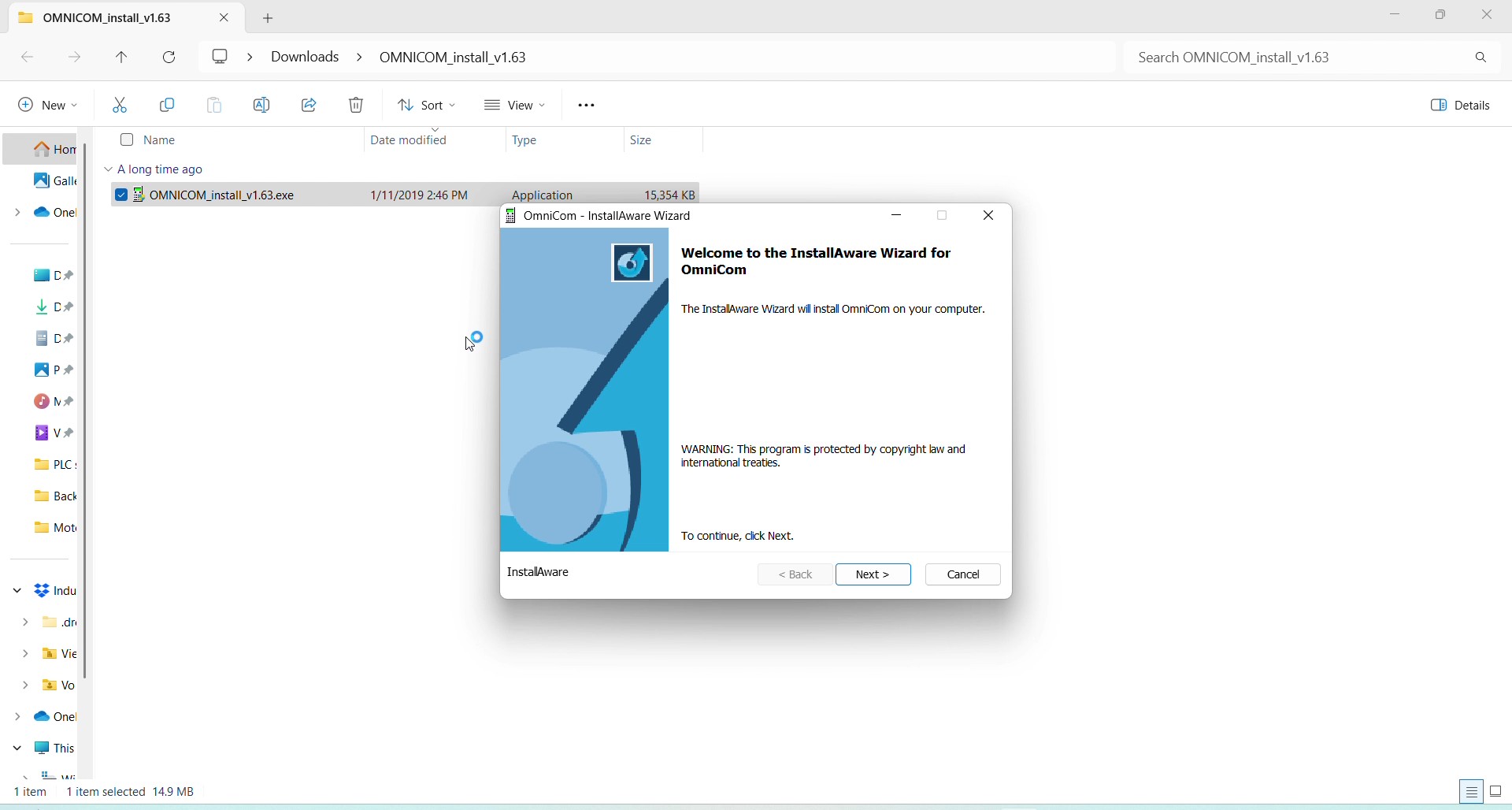Image resolution: width=1512 pixels, height=810 pixels.
Task: Open pinned Music shortcut in sidebar
Action: (54, 402)
